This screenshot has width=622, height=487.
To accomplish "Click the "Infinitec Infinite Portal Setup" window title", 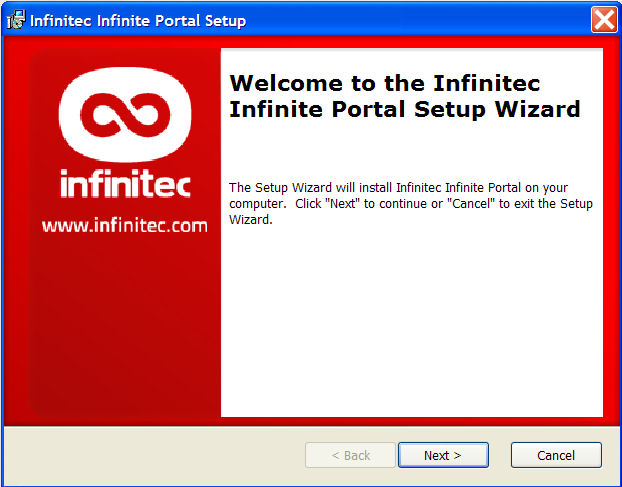I will [x=138, y=21].
